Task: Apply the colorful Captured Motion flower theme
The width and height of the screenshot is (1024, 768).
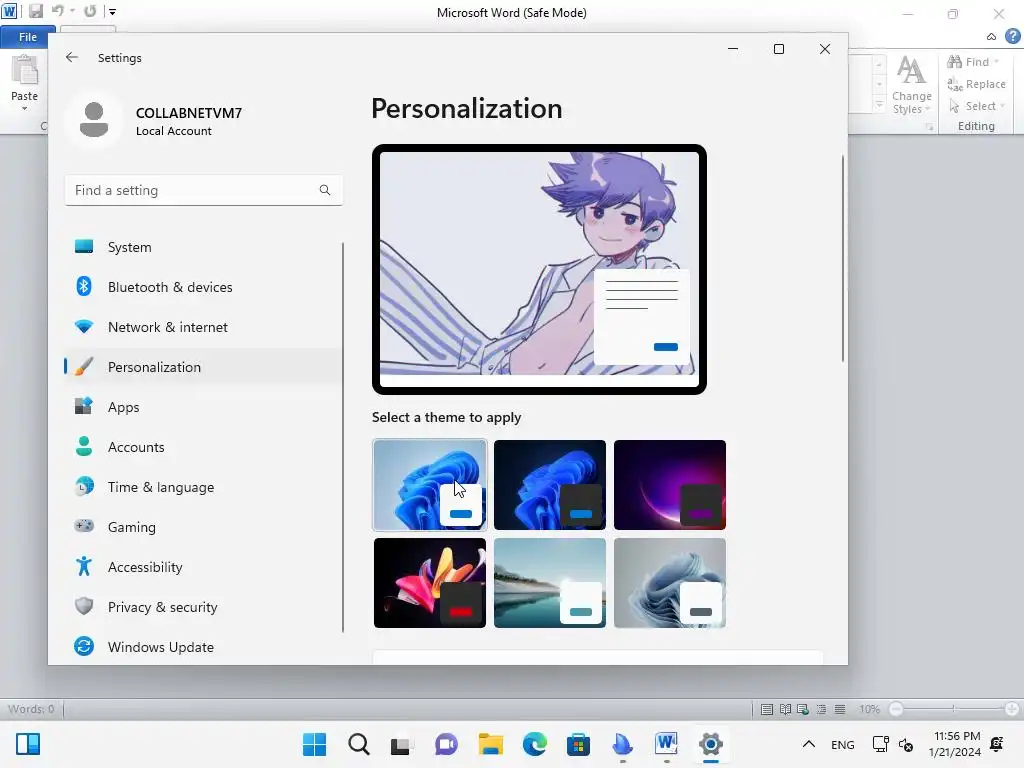Action: tap(430, 583)
